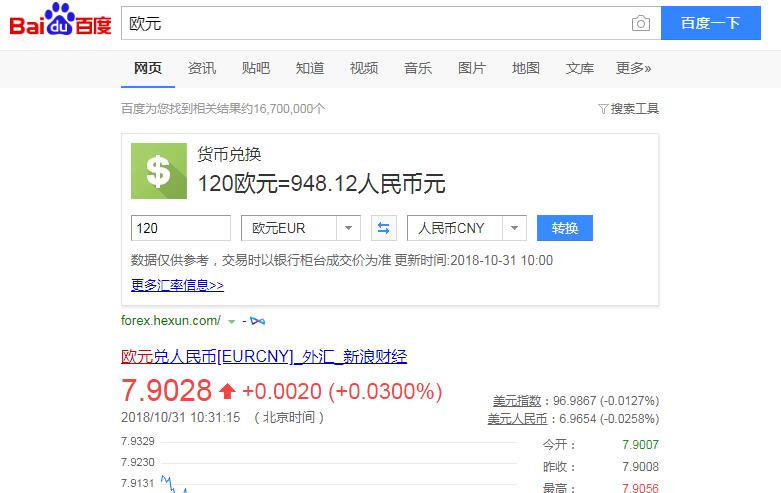The width and height of the screenshot is (781, 493).
Task: Open the forex.hexun.com green dropdown arrow
Action: (231, 322)
